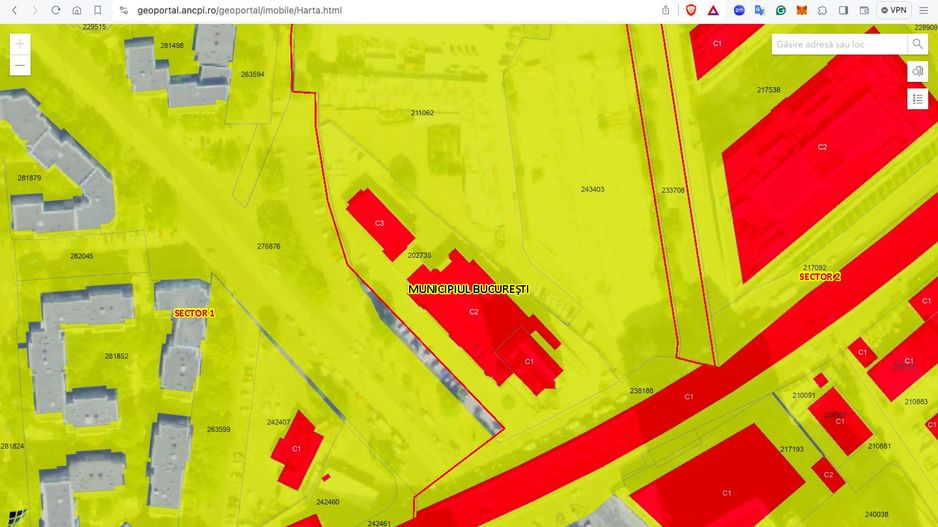The height and width of the screenshot is (527, 938).
Task: Open the parcel identify search tool
Action: [x=917, y=72]
